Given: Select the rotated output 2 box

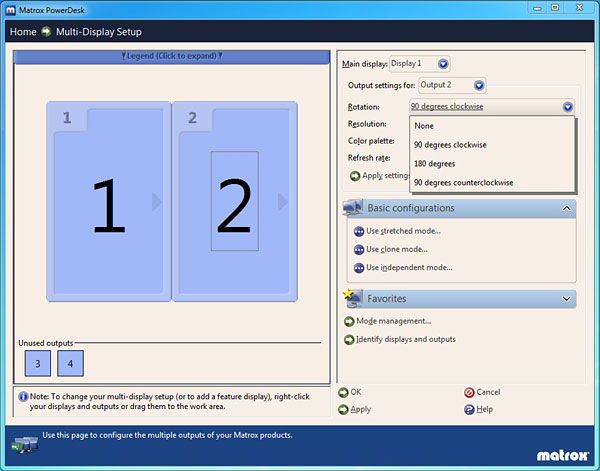Looking at the screenshot, I should point(235,201).
